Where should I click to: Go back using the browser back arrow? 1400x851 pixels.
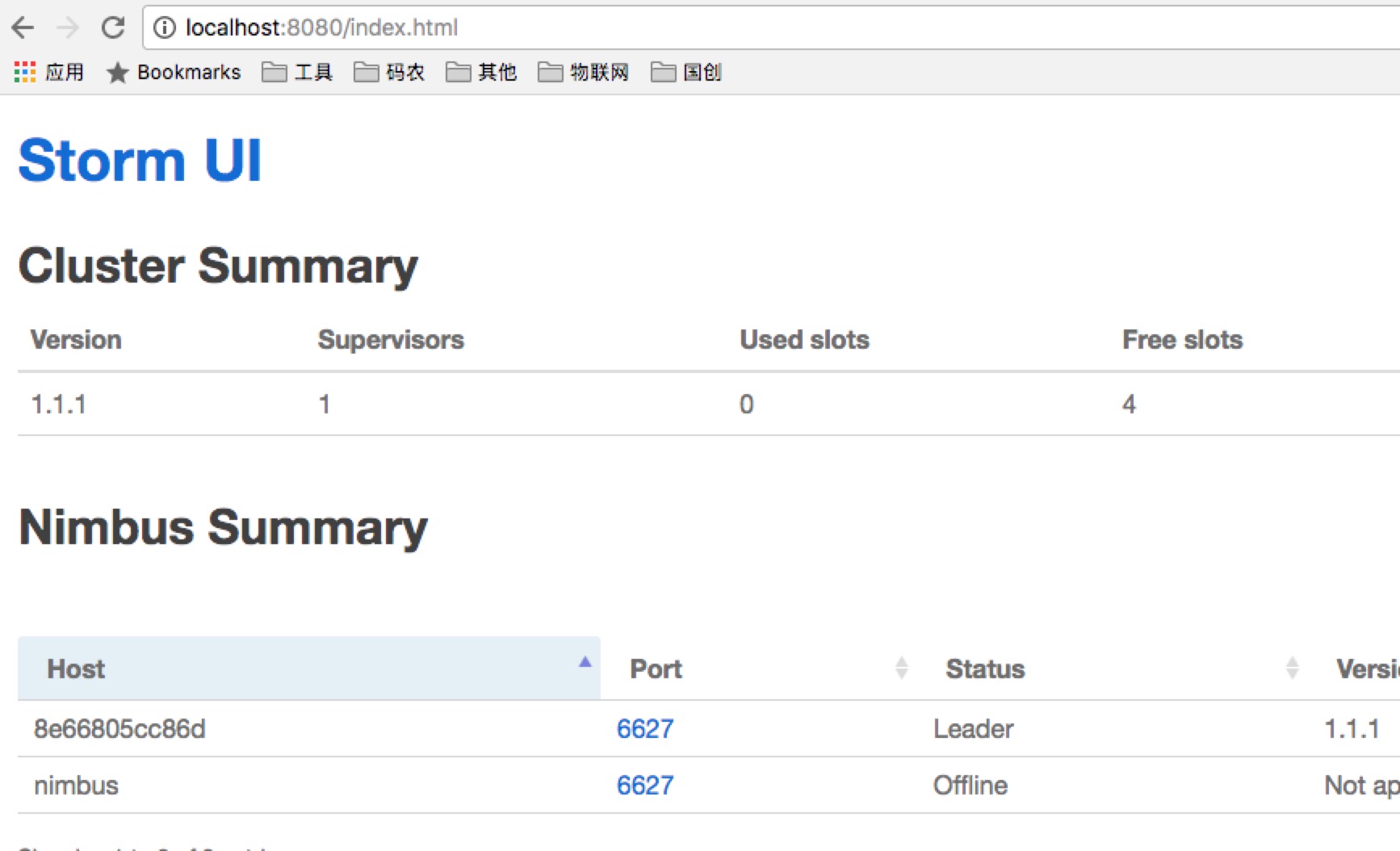point(23,27)
